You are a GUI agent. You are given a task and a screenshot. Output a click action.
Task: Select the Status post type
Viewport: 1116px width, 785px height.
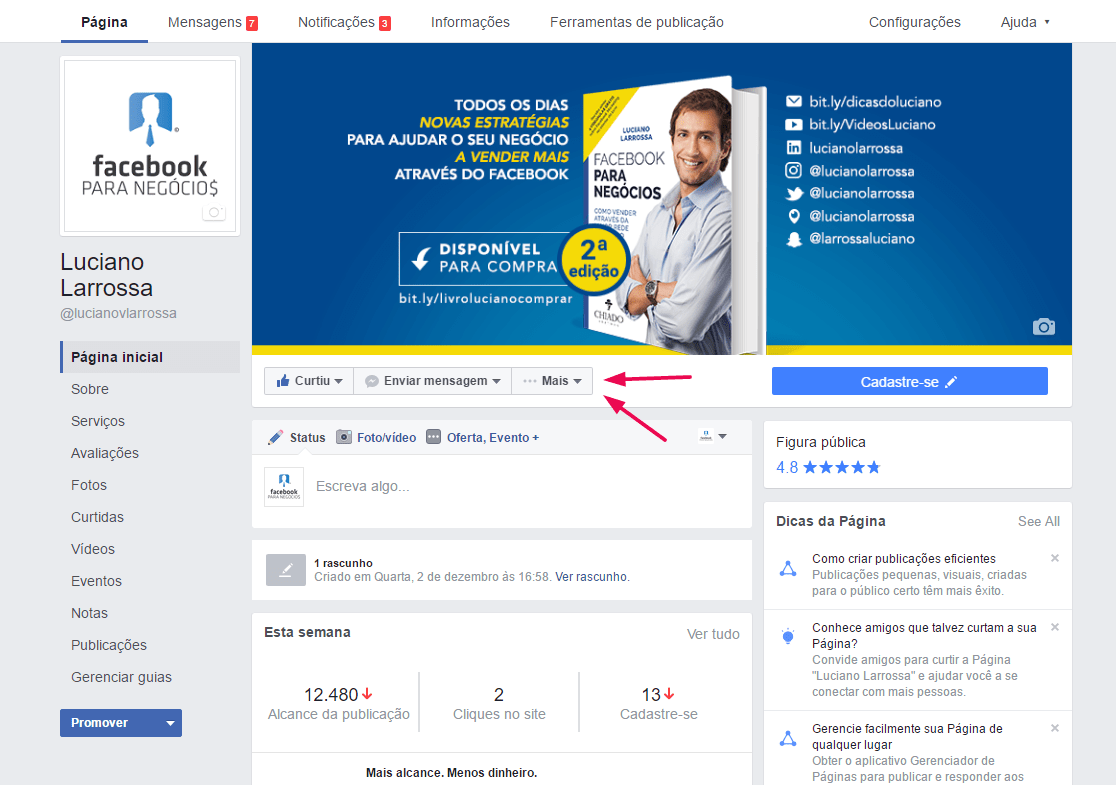tap(297, 438)
